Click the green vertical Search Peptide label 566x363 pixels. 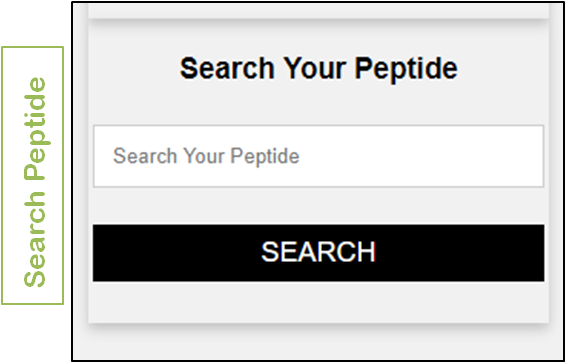[35, 182]
